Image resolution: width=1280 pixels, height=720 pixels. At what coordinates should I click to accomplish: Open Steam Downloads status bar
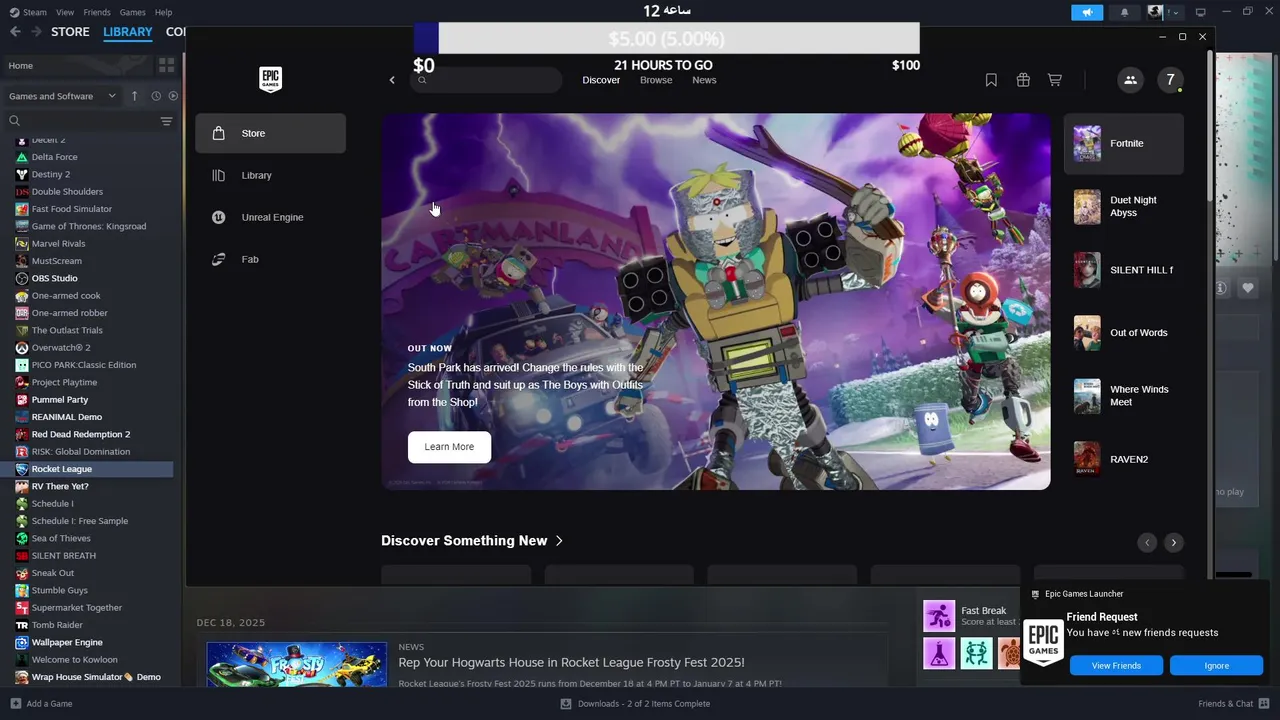636,704
